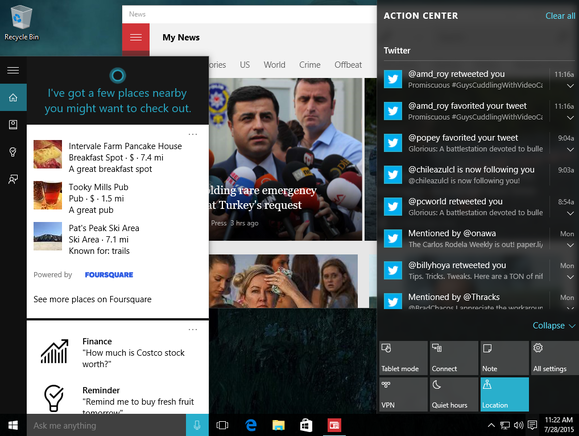Switch to the World news tab
Viewport: 579px width, 436px height.
click(x=274, y=65)
